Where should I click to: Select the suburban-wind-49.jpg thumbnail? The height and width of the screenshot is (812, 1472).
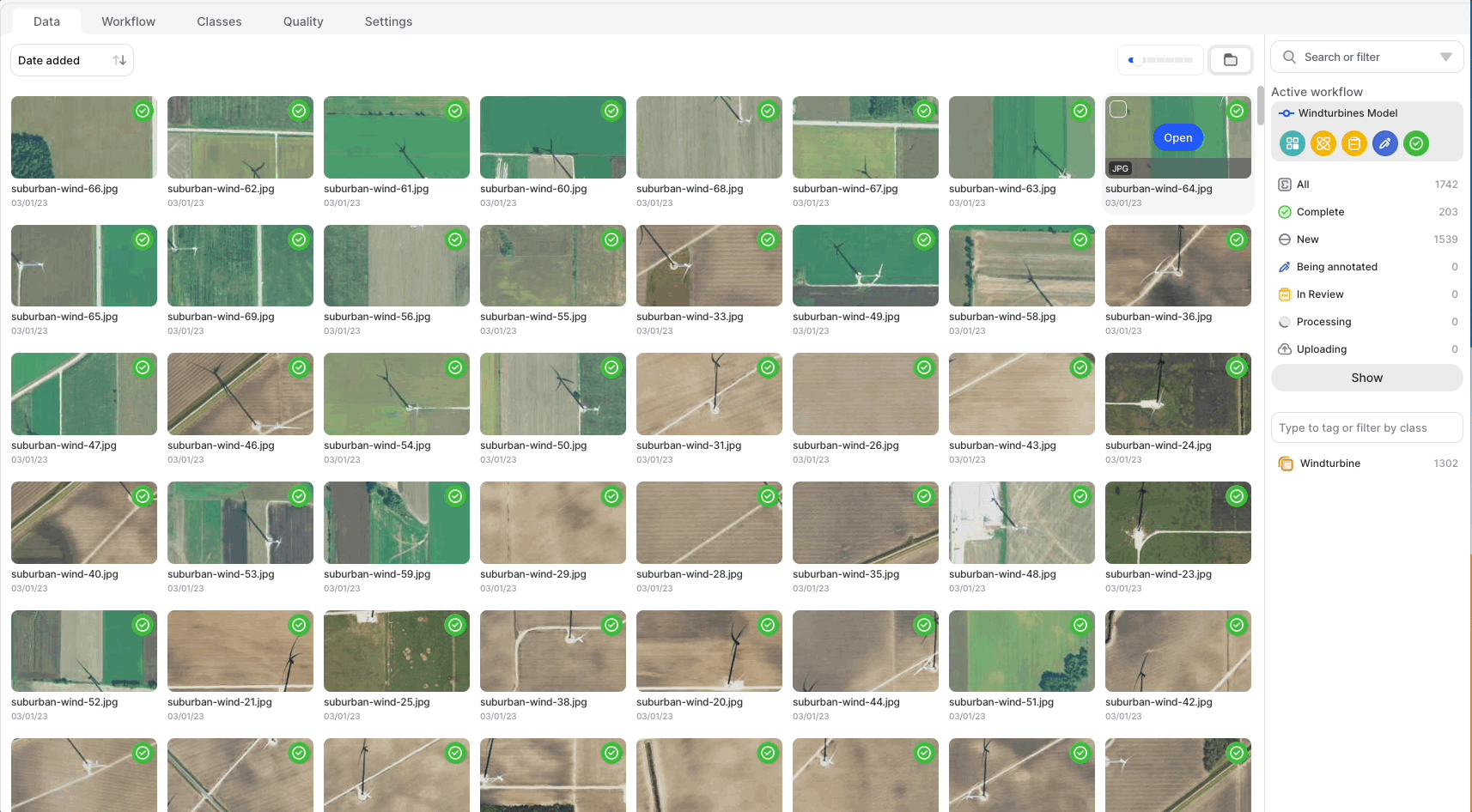point(866,266)
